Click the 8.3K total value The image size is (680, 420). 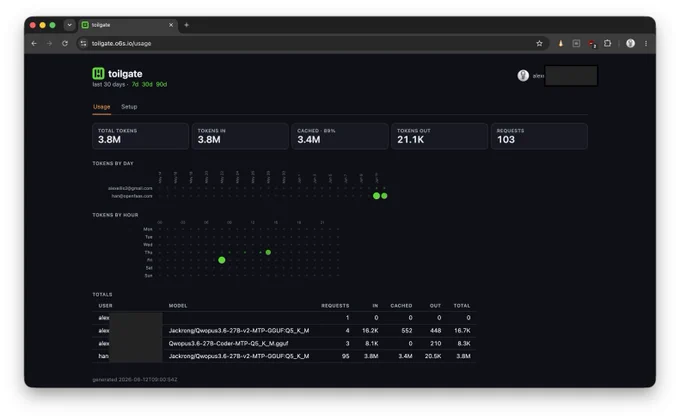[464, 344]
